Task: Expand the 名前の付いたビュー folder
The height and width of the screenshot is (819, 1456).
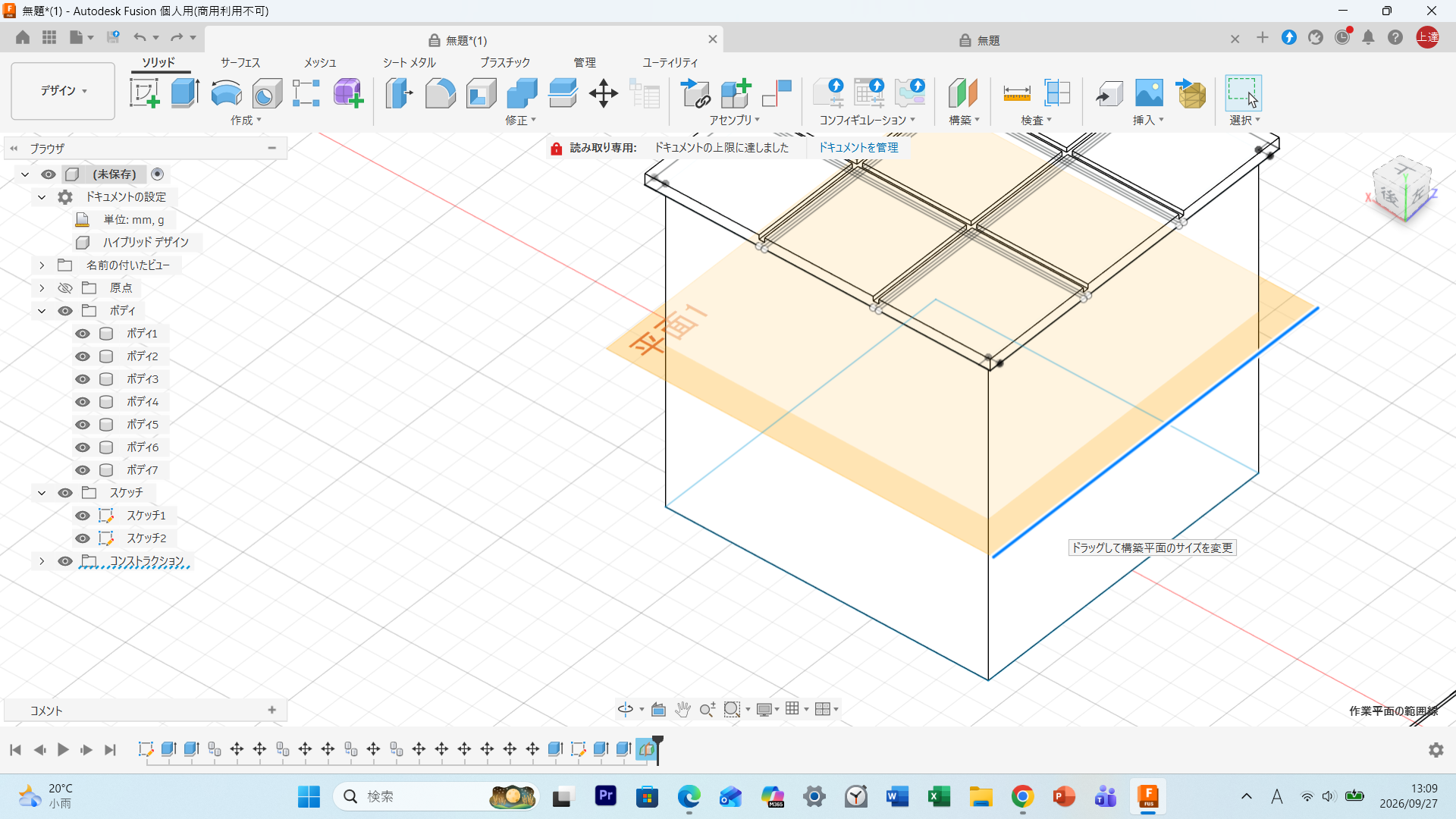Action: pos(42,265)
